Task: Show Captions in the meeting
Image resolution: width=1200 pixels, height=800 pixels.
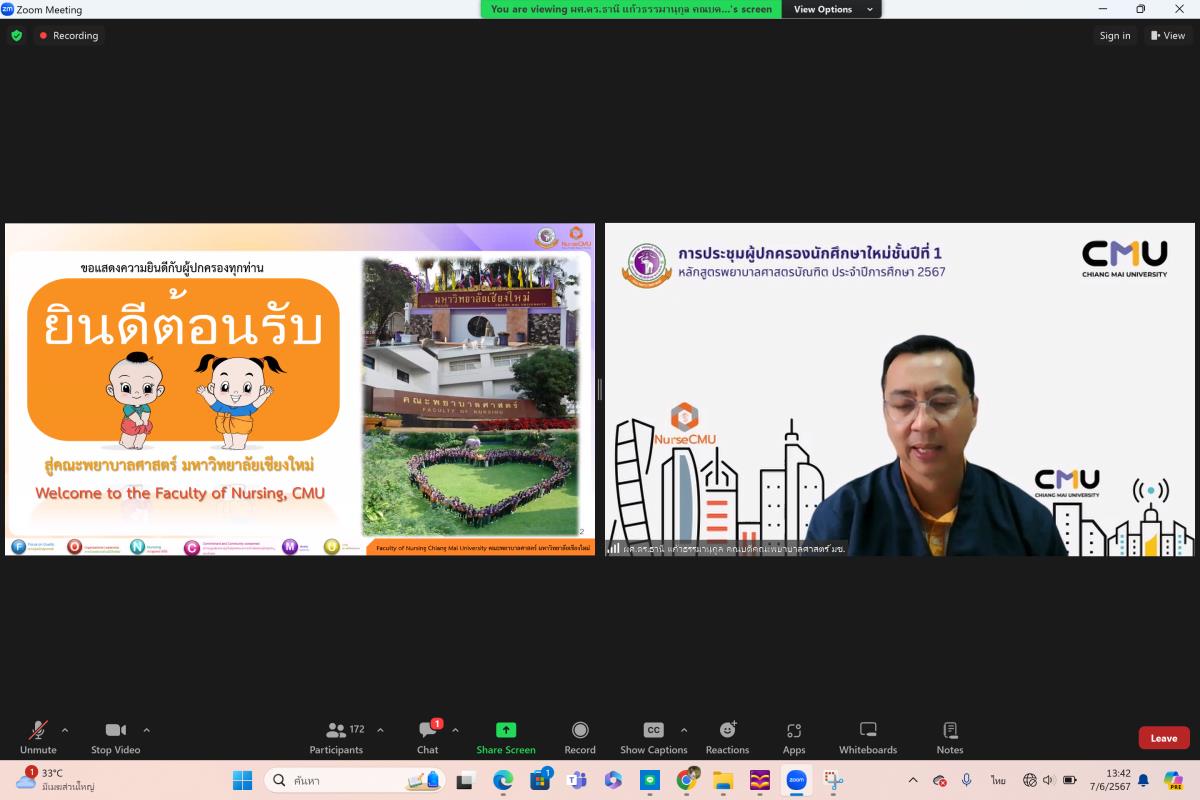Action: [x=654, y=738]
